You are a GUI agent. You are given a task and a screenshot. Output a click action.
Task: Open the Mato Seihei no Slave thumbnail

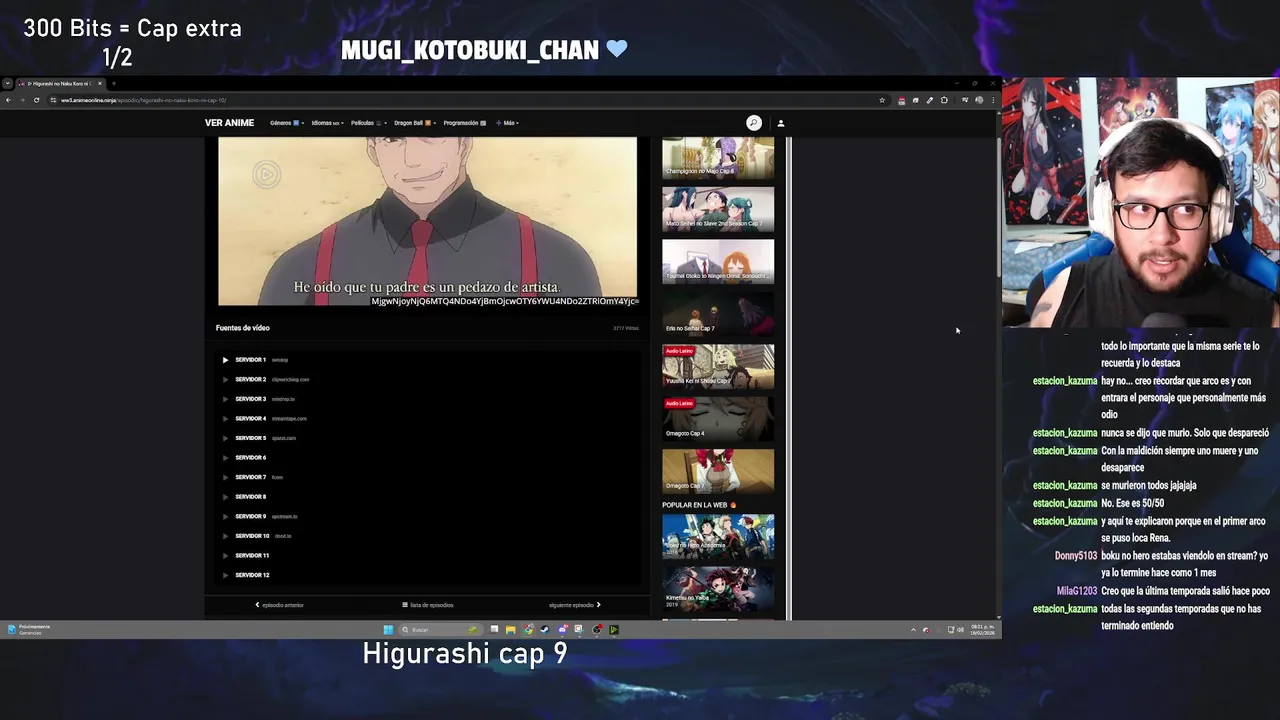(718, 209)
